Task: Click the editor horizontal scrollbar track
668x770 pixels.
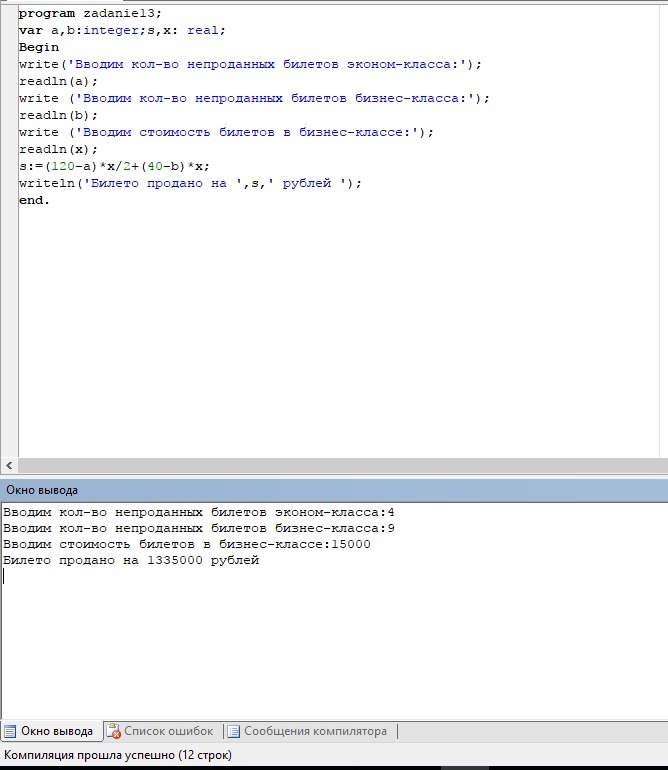Action: pyautogui.click(x=343, y=465)
